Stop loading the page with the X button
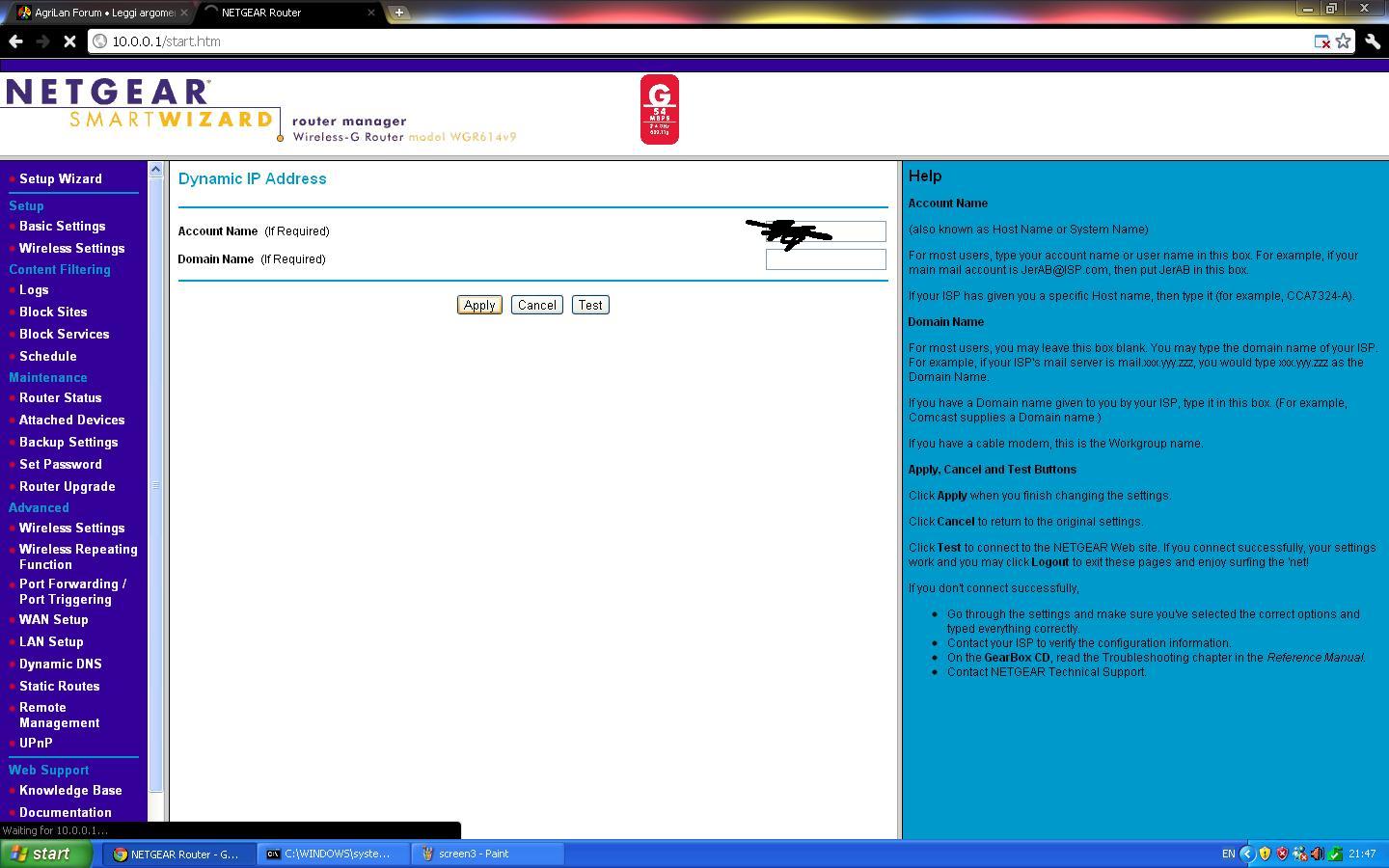The height and width of the screenshot is (868, 1389). [69, 41]
